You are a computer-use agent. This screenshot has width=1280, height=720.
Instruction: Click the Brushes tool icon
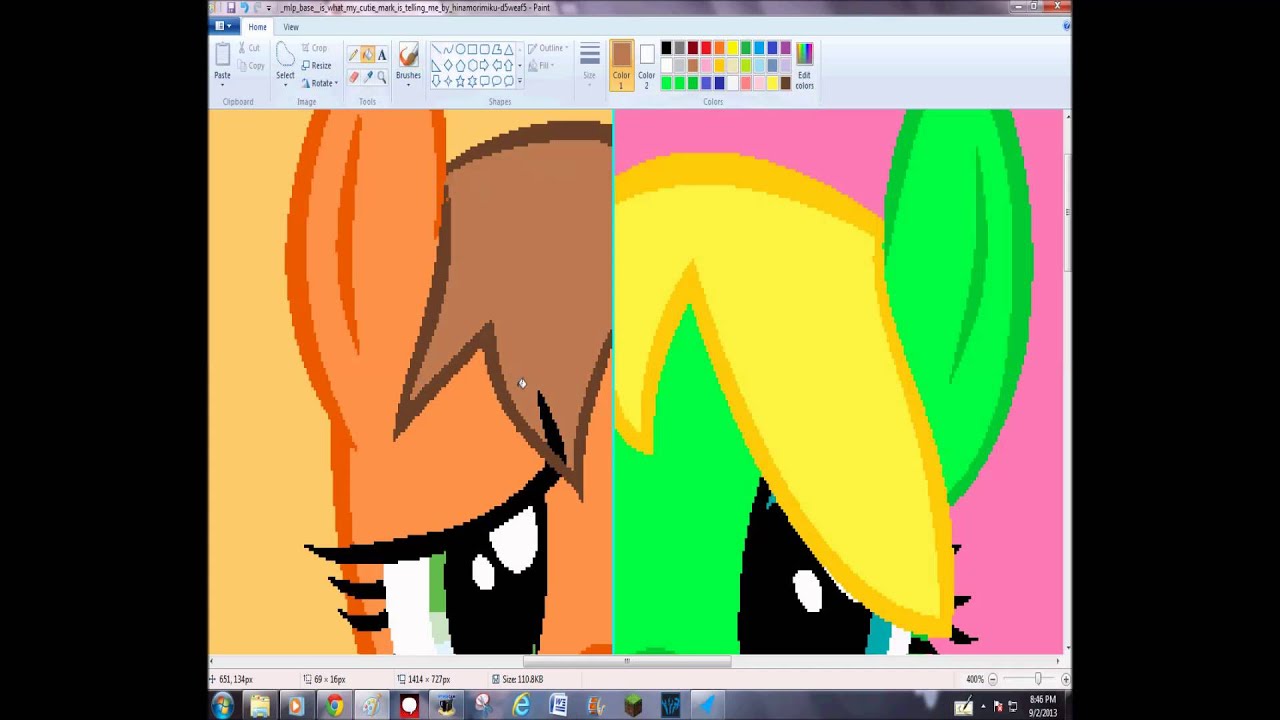click(x=408, y=55)
